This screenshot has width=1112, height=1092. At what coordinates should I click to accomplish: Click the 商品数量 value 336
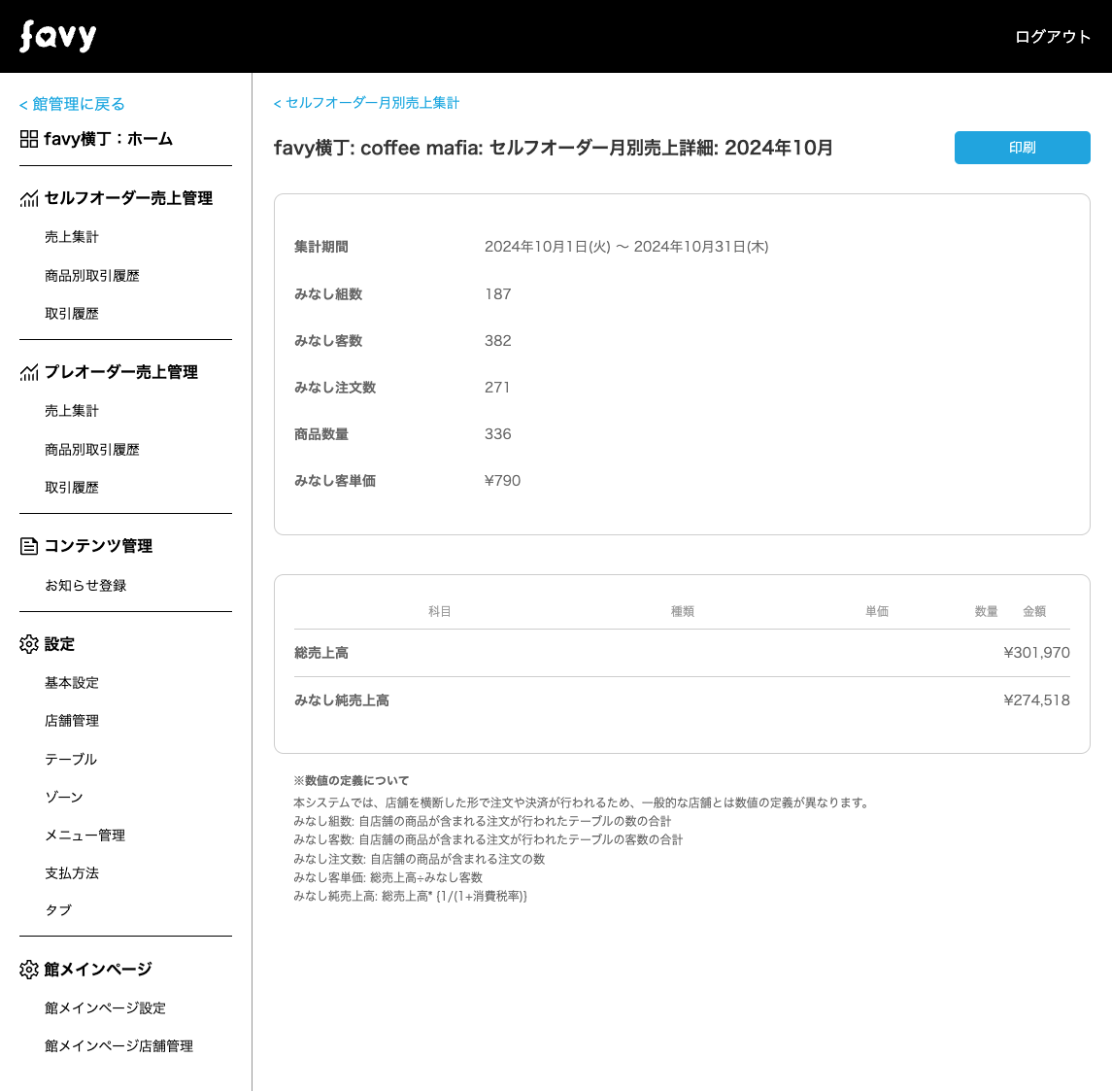point(498,434)
